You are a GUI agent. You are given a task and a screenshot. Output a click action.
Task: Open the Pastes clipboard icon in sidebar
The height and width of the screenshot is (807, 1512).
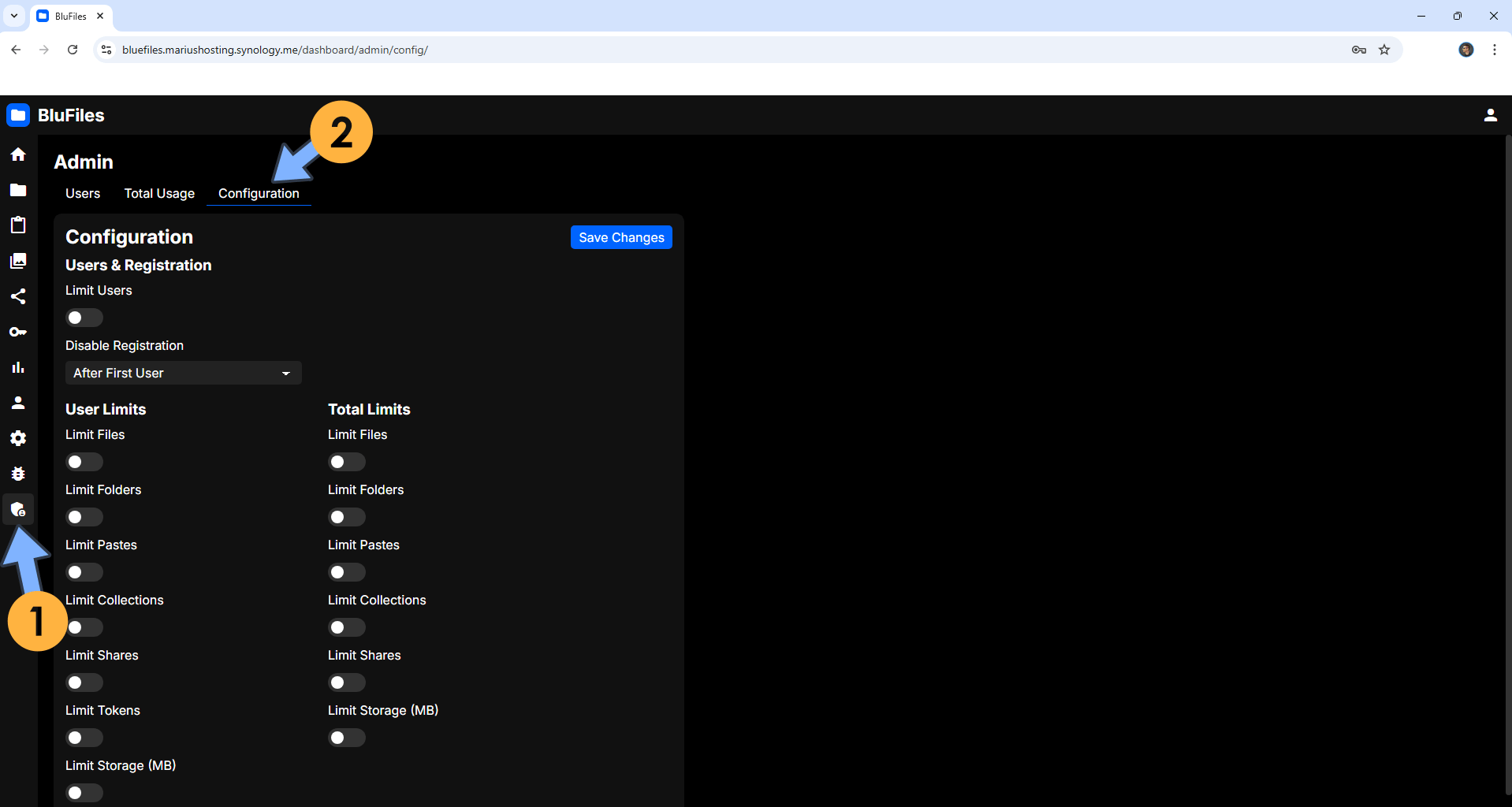(18, 225)
